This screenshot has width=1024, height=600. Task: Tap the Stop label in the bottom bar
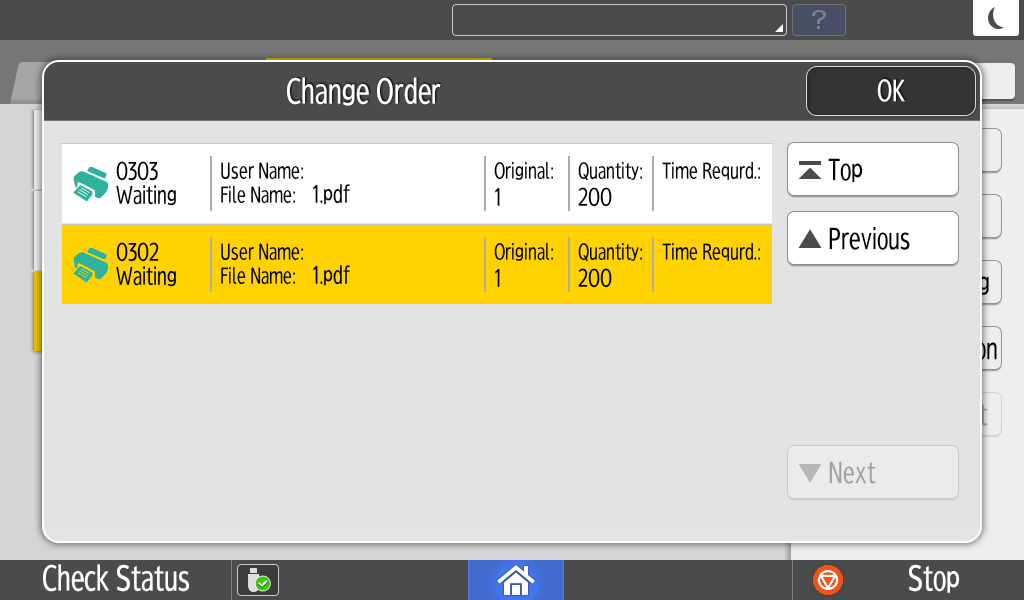coord(932,579)
